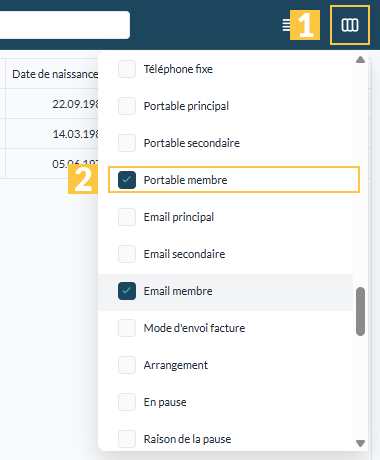
Task: Enable the Arrangement column checkbox
Action: [x=127, y=365]
